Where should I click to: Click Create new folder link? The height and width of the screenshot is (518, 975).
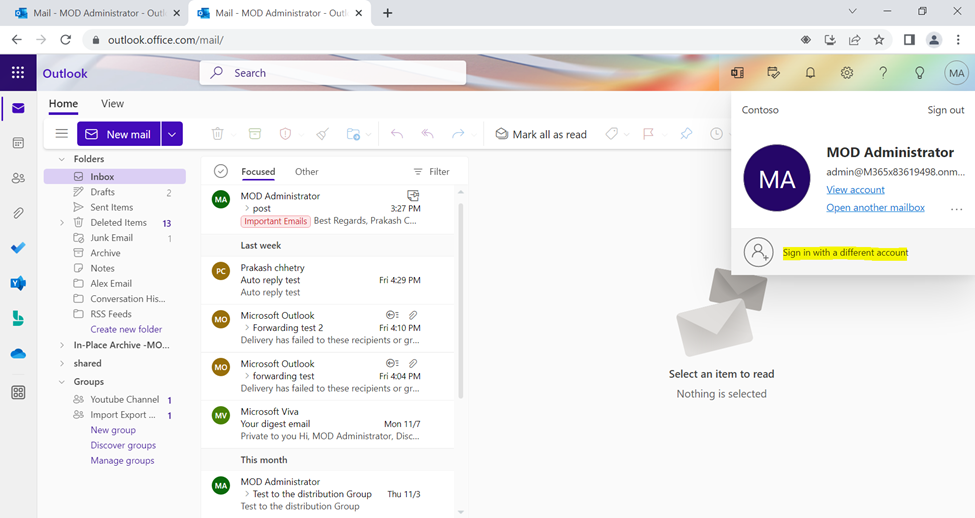(126, 330)
